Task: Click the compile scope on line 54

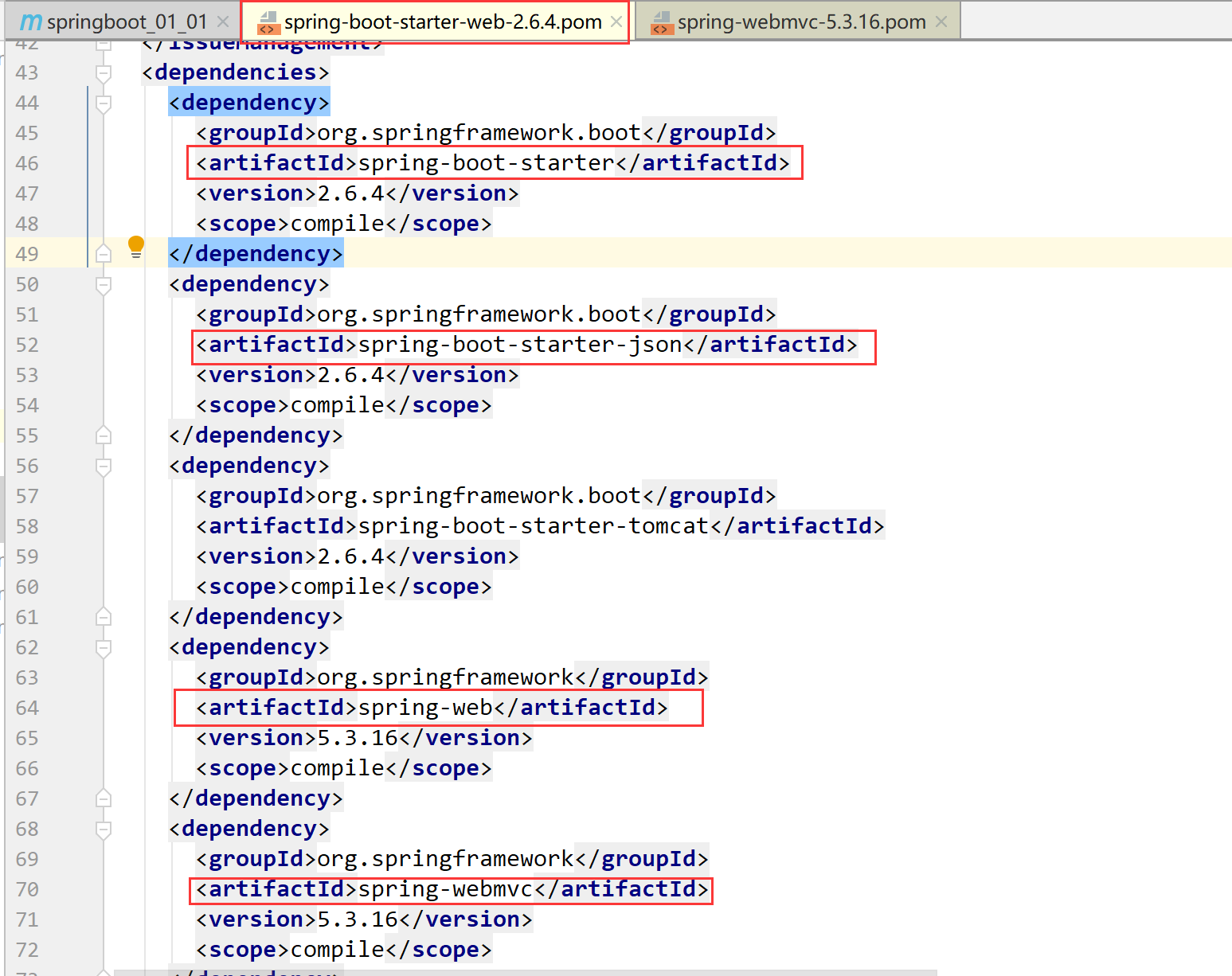Action: tap(338, 405)
